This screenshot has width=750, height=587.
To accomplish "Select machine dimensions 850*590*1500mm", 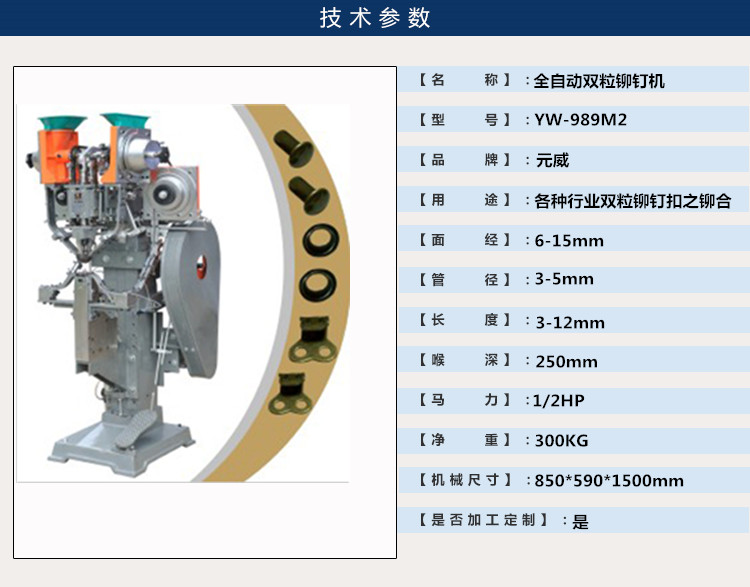I will (609, 480).
